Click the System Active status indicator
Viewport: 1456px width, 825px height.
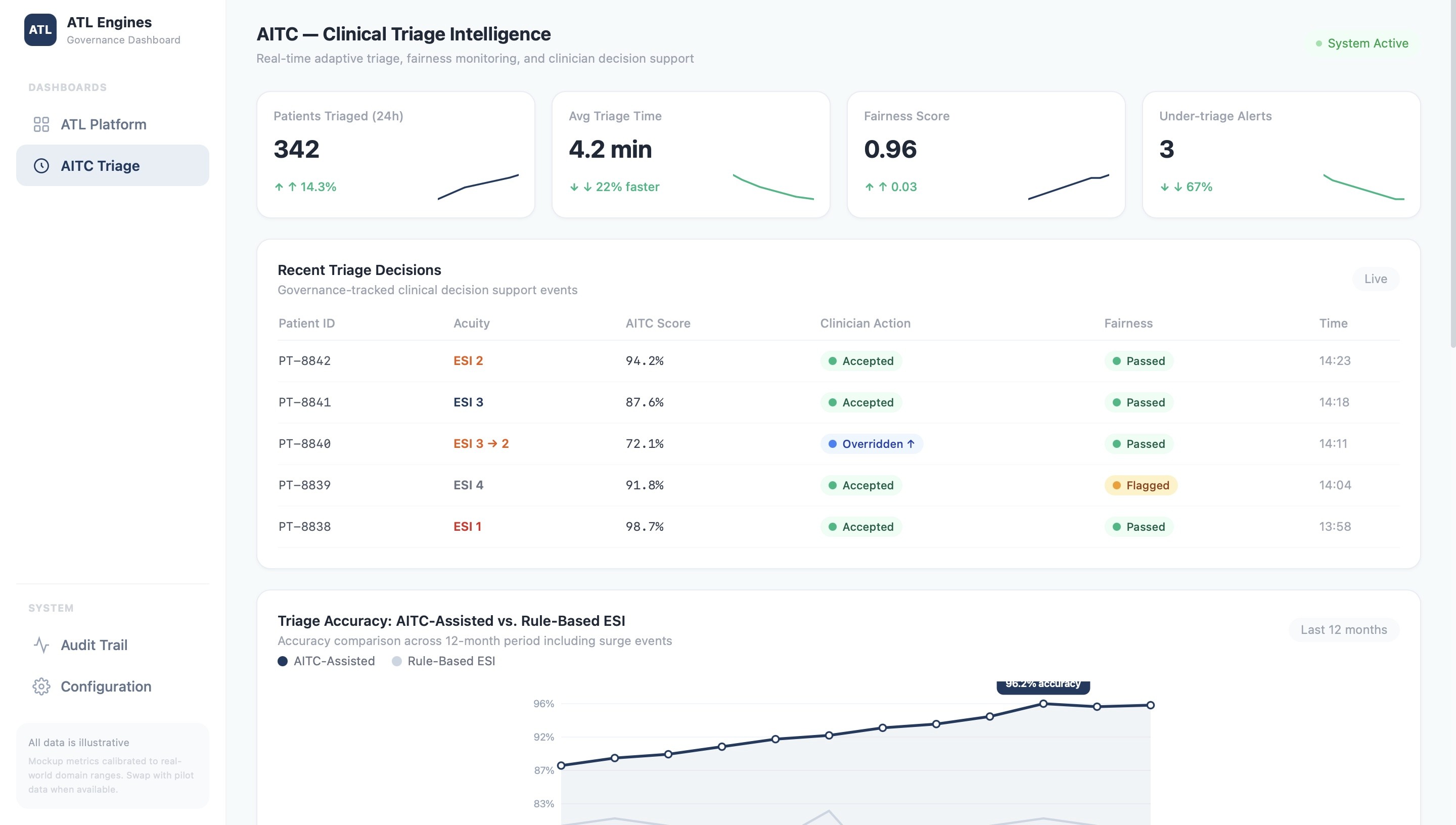1362,43
